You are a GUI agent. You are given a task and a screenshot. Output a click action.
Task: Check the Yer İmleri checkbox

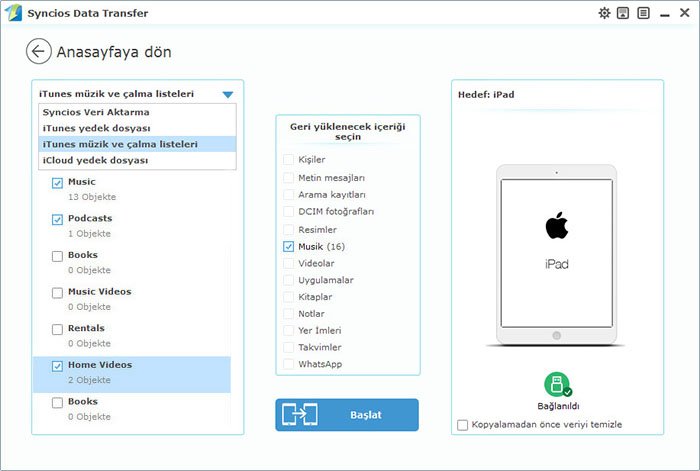click(x=288, y=330)
